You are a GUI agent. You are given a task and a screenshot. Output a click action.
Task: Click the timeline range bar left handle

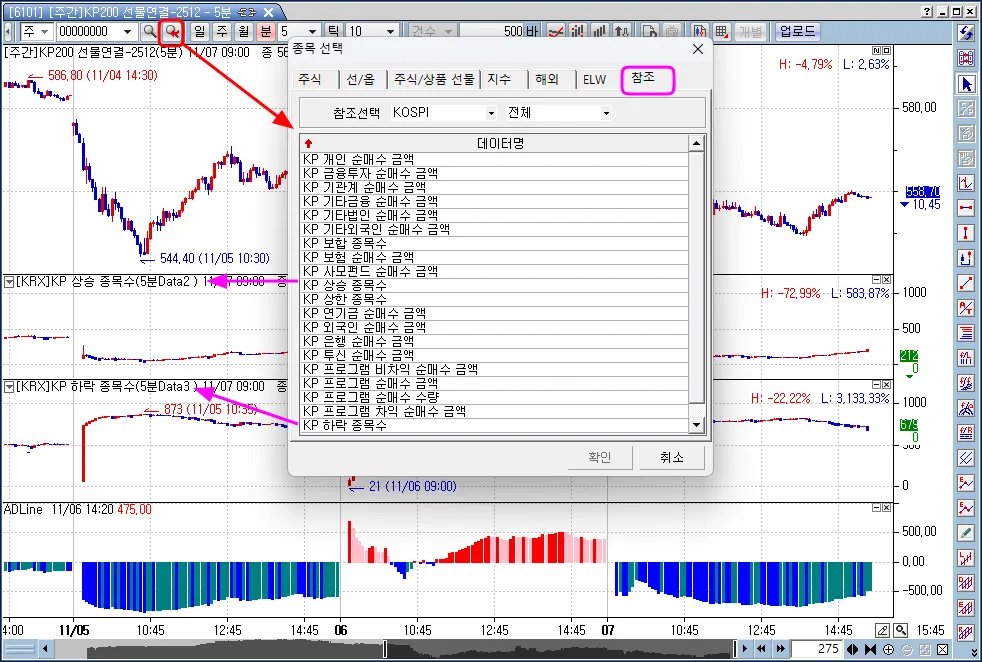385,649
